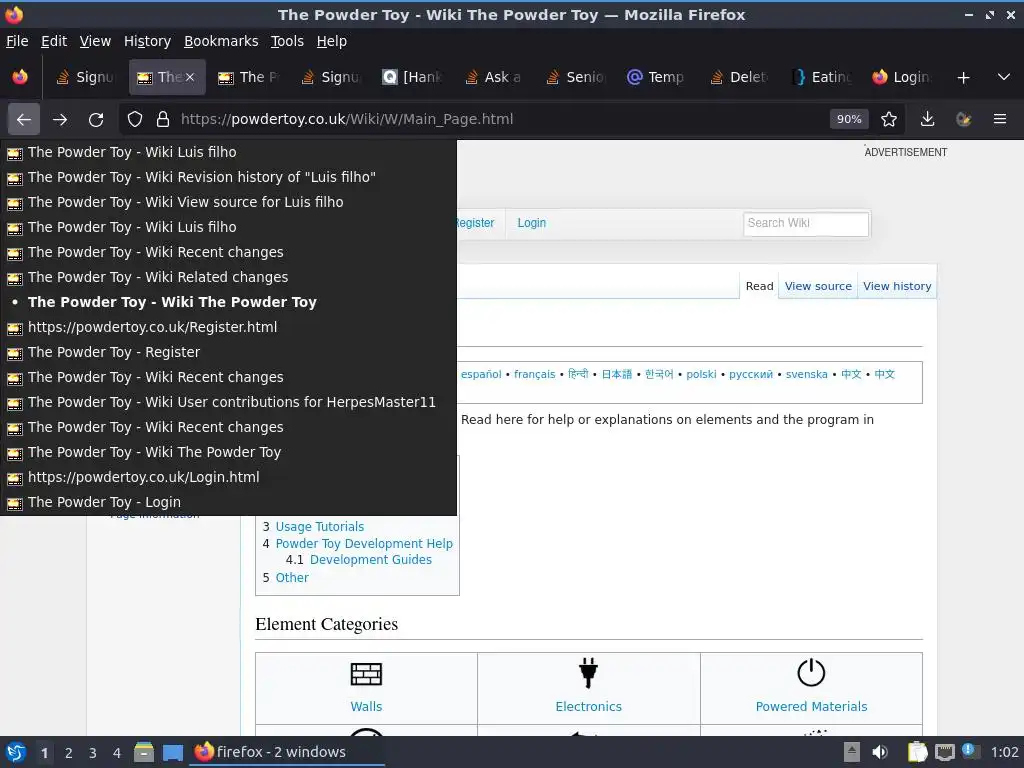Open the Help menu
The height and width of the screenshot is (768, 1024).
click(x=332, y=41)
